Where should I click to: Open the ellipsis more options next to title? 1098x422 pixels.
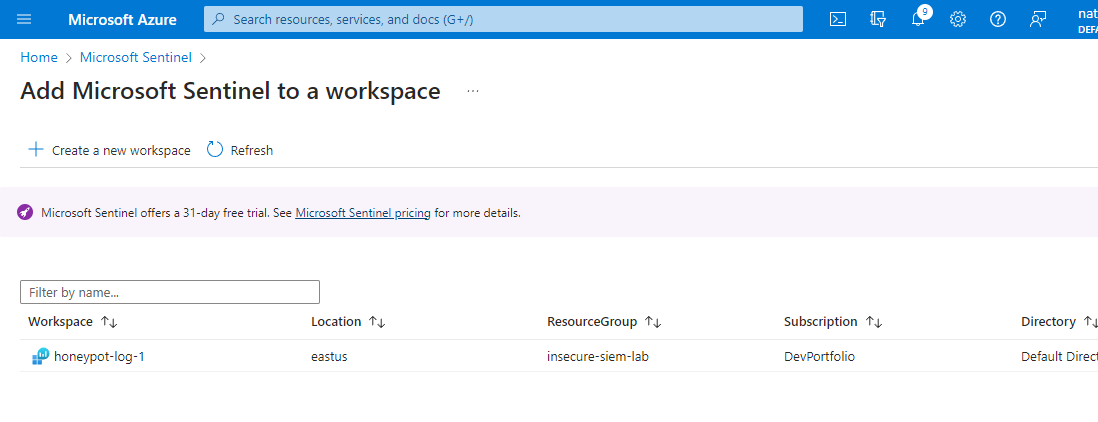pos(473,91)
